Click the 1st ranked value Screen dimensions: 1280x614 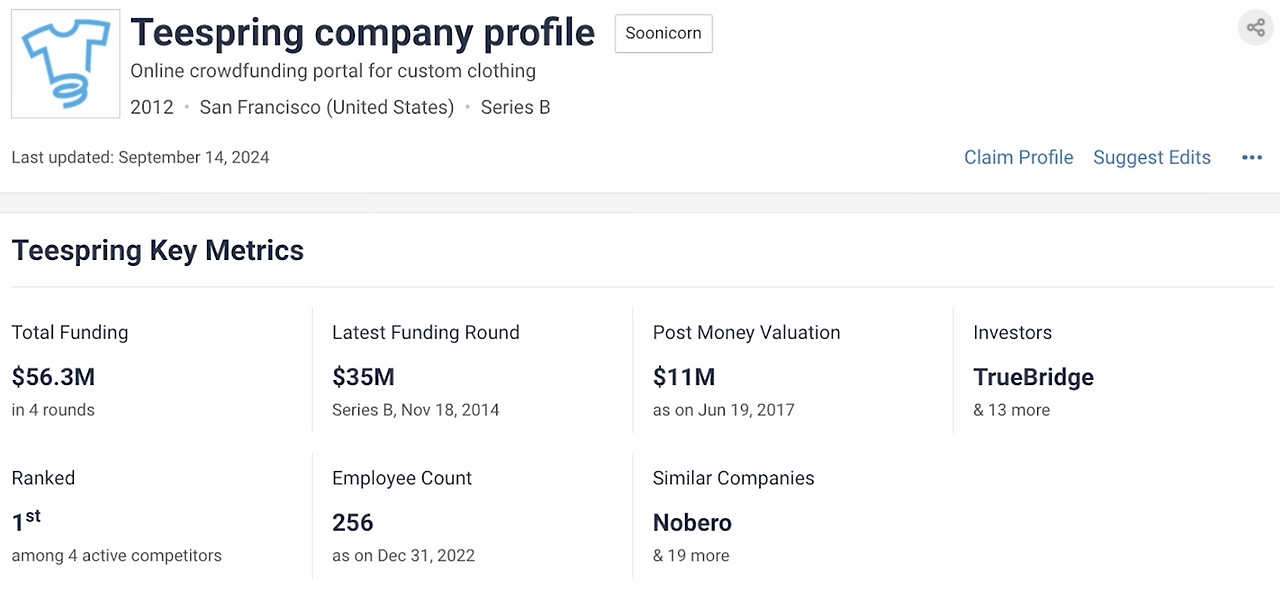coord(26,521)
